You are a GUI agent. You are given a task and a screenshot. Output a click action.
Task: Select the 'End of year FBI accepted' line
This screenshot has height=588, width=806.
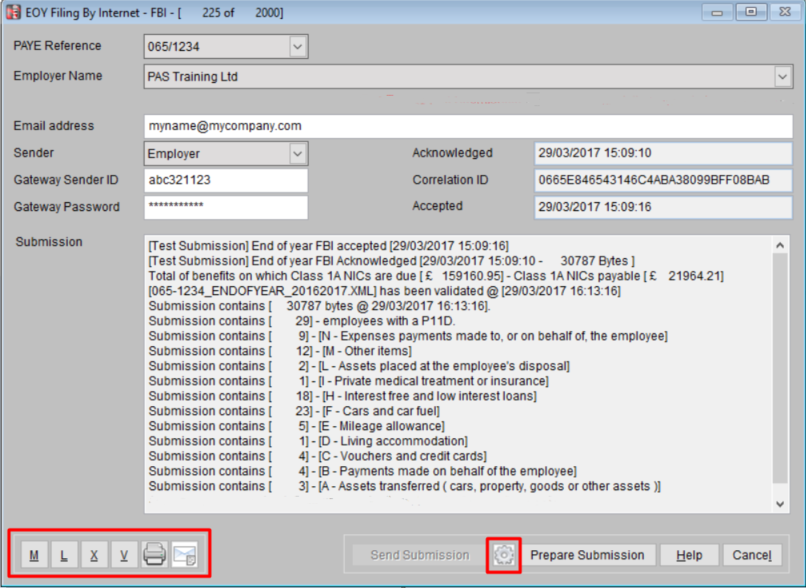click(x=328, y=246)
